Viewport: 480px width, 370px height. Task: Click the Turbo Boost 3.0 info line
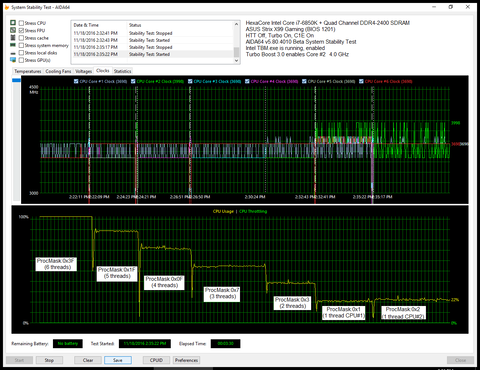[x=297, y=54]
